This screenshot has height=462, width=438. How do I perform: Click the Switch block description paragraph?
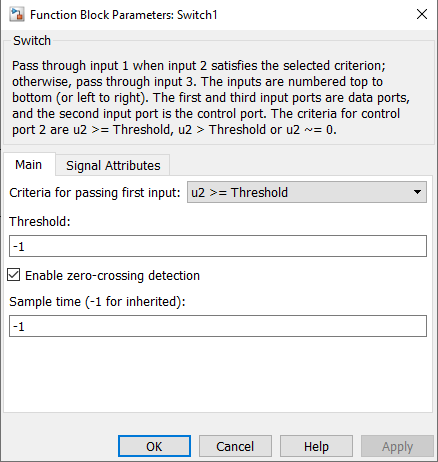click(x=211, y=98)
